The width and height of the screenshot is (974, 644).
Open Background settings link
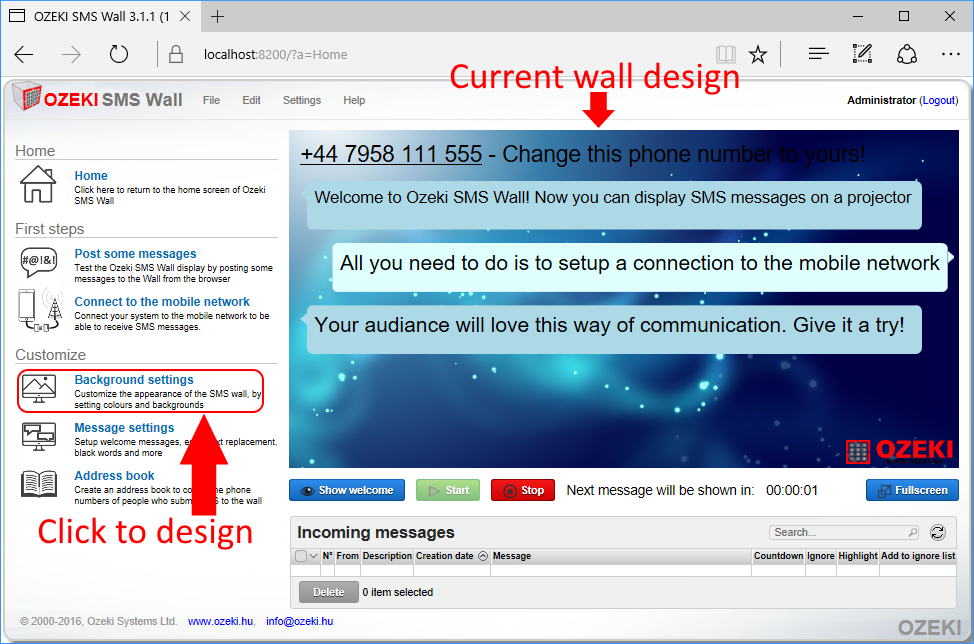click(134, 379)
